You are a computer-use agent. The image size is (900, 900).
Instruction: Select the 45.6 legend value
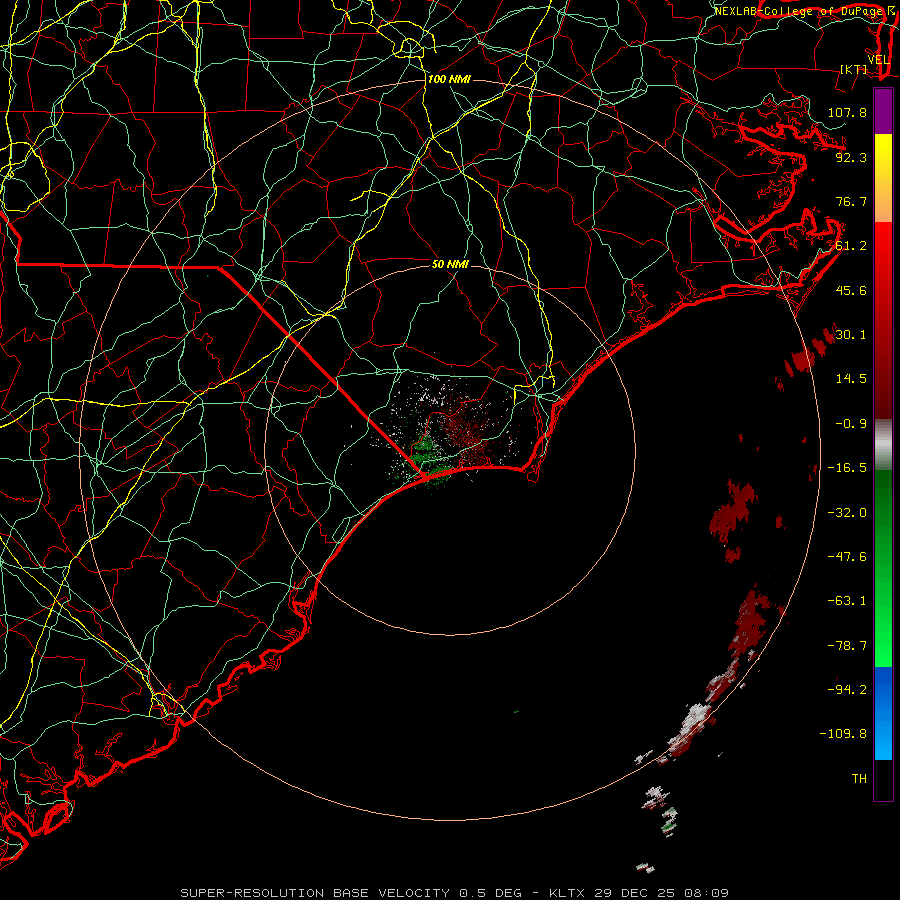coord(851,290)
